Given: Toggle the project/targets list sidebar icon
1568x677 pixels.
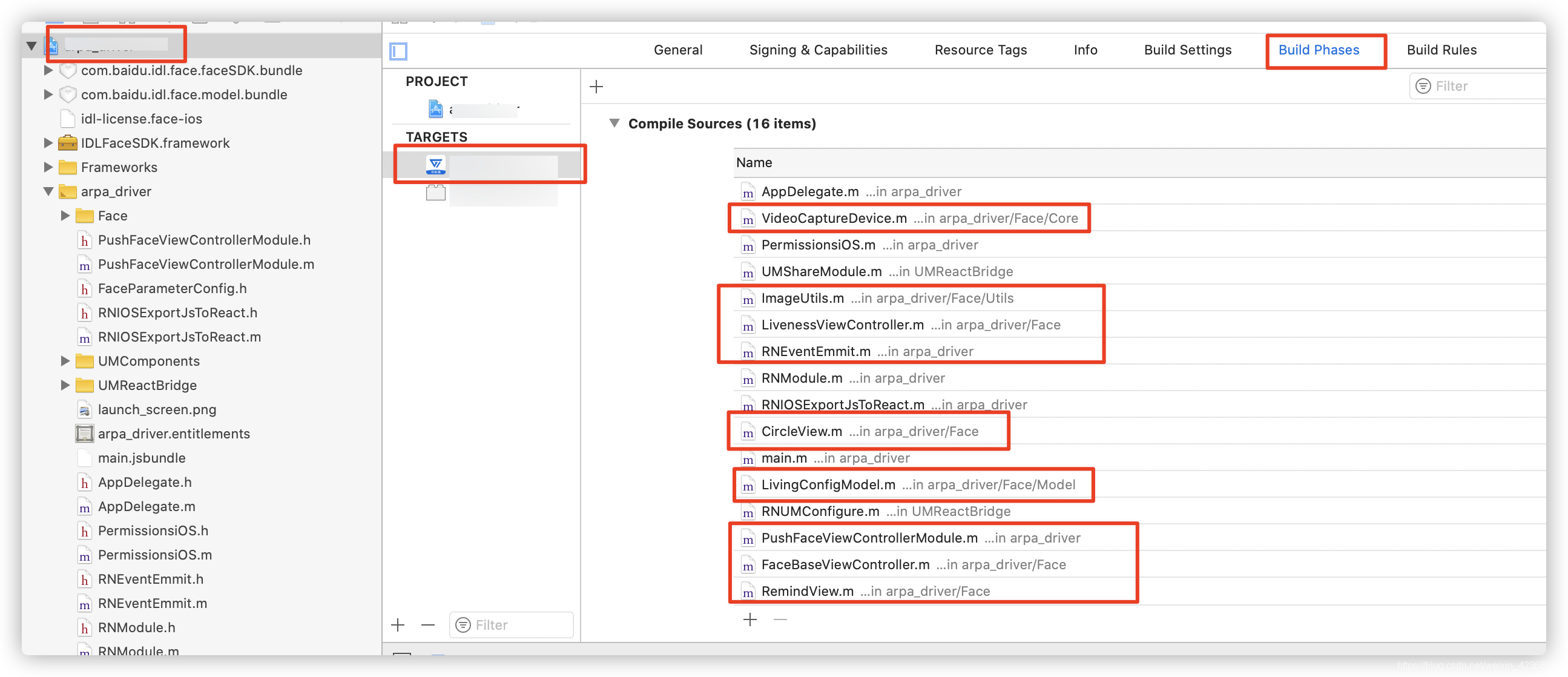Looking at the screenshot, I should click(x=398, y=51).
